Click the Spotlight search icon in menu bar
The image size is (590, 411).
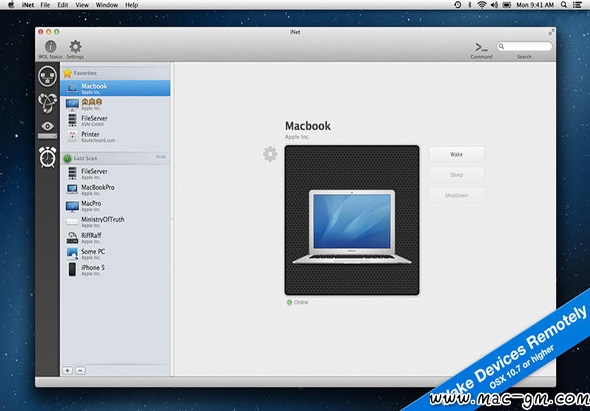[564, 5]
